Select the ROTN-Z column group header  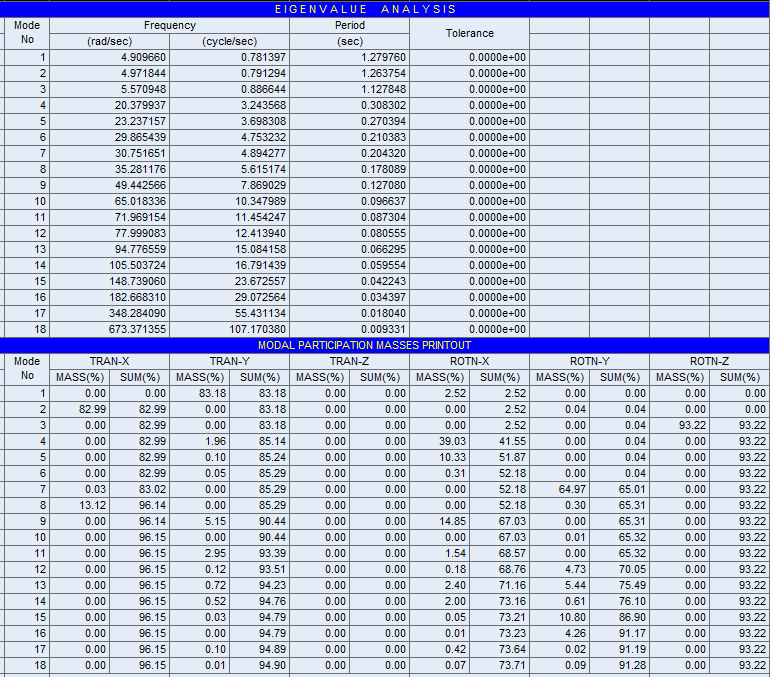point(709,361)
